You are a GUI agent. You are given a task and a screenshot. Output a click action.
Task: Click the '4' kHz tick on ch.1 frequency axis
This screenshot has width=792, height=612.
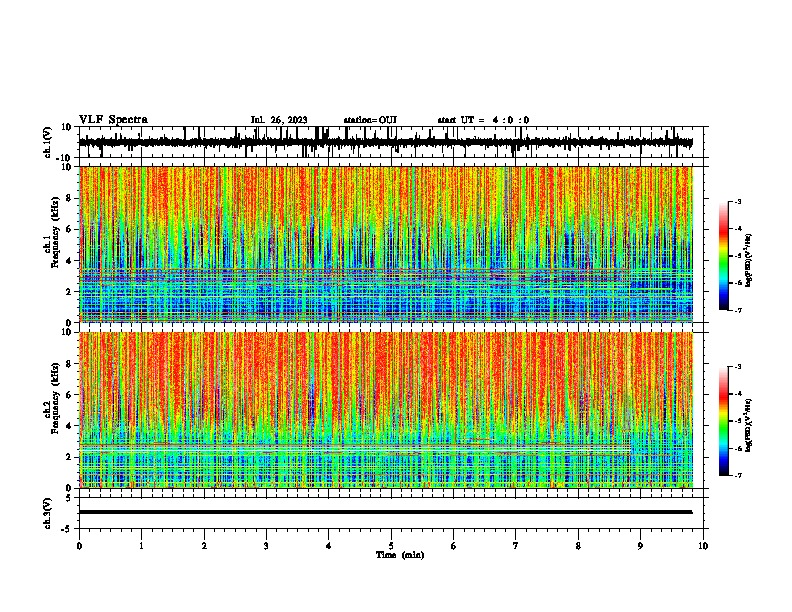(70, 261)
